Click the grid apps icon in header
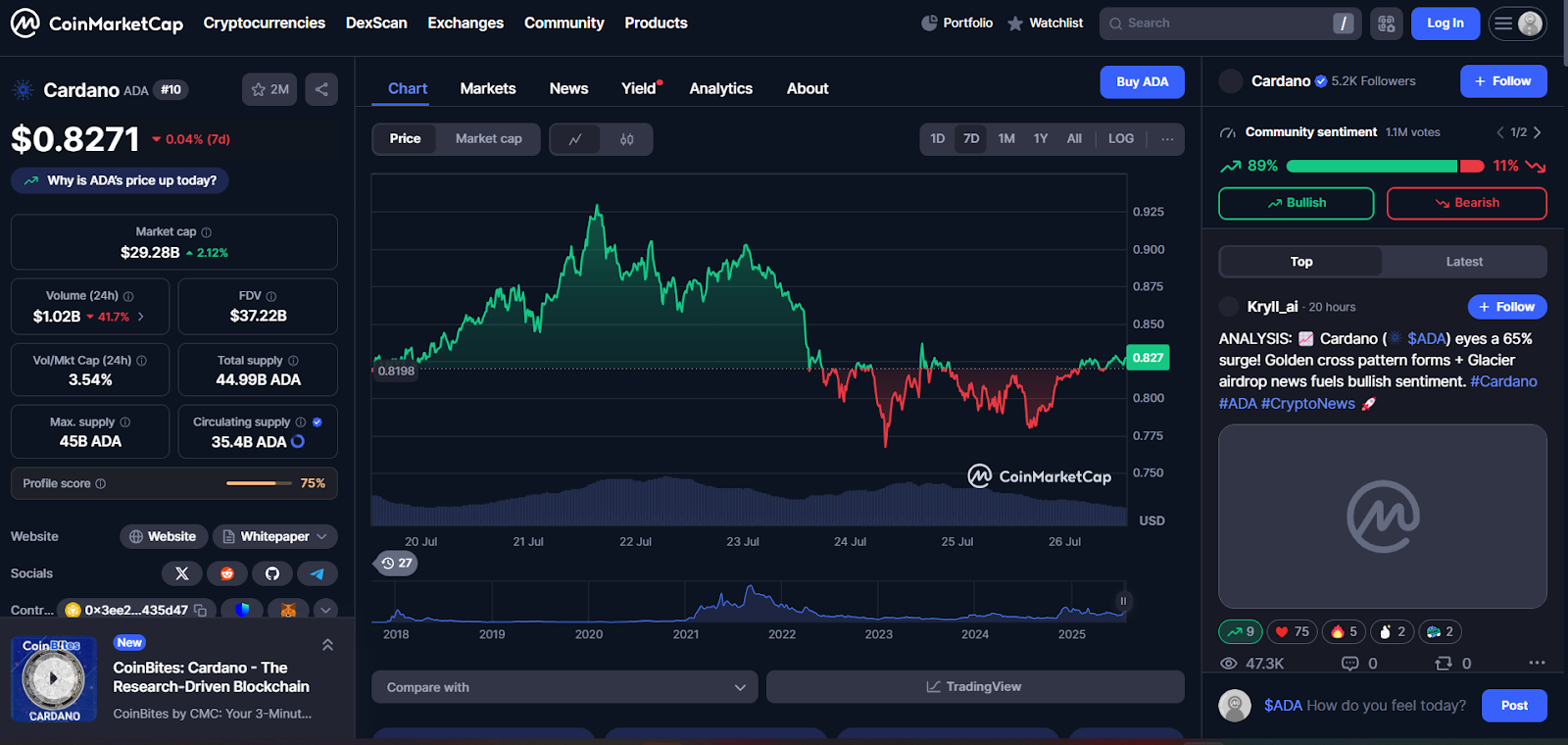This screenshot has height=745, width=1568. click(1386, 24)
